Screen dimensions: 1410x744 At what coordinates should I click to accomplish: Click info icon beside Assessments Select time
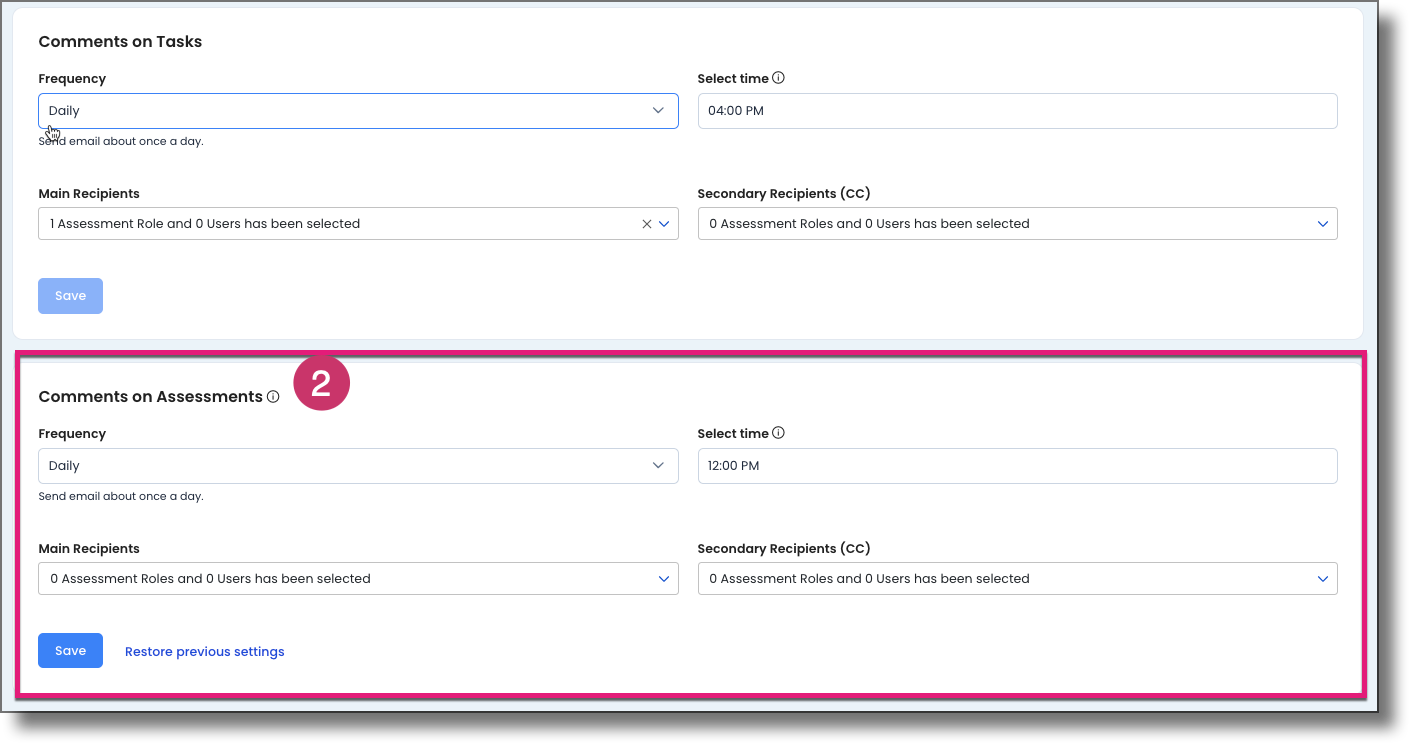tap(779, 433)
